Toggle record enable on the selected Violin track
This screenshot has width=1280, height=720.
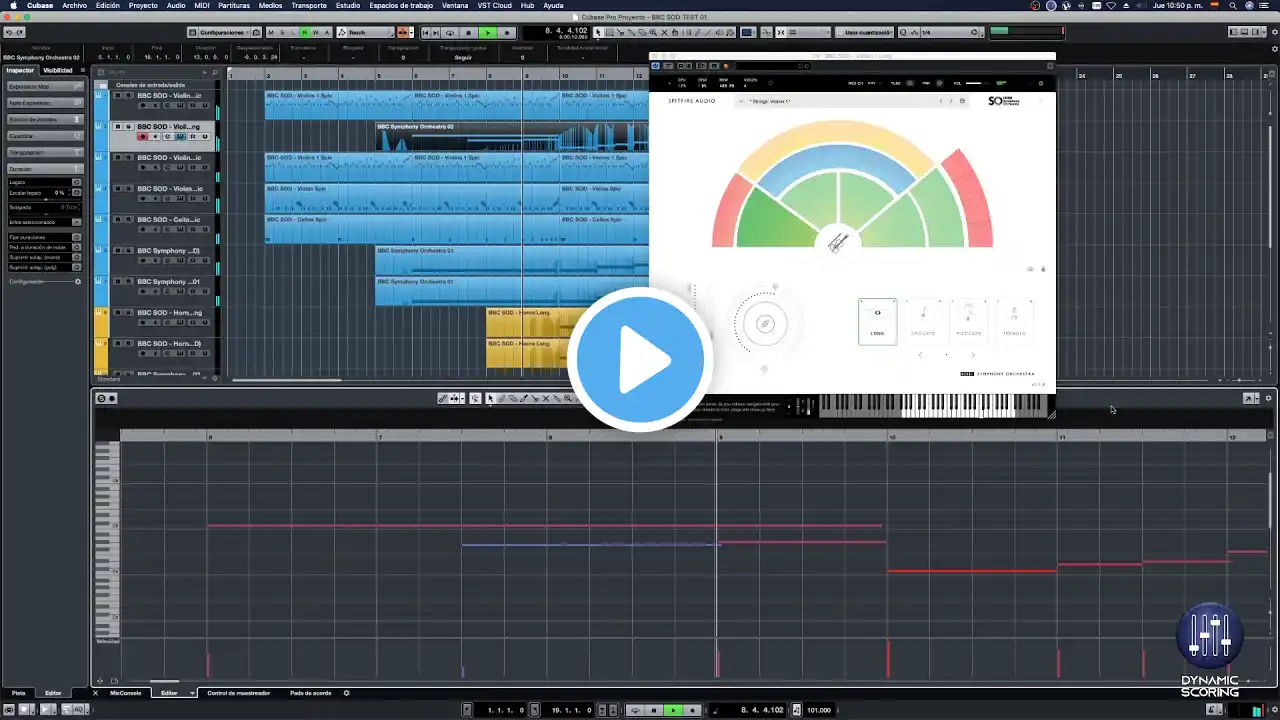click(x=143, y=136)
